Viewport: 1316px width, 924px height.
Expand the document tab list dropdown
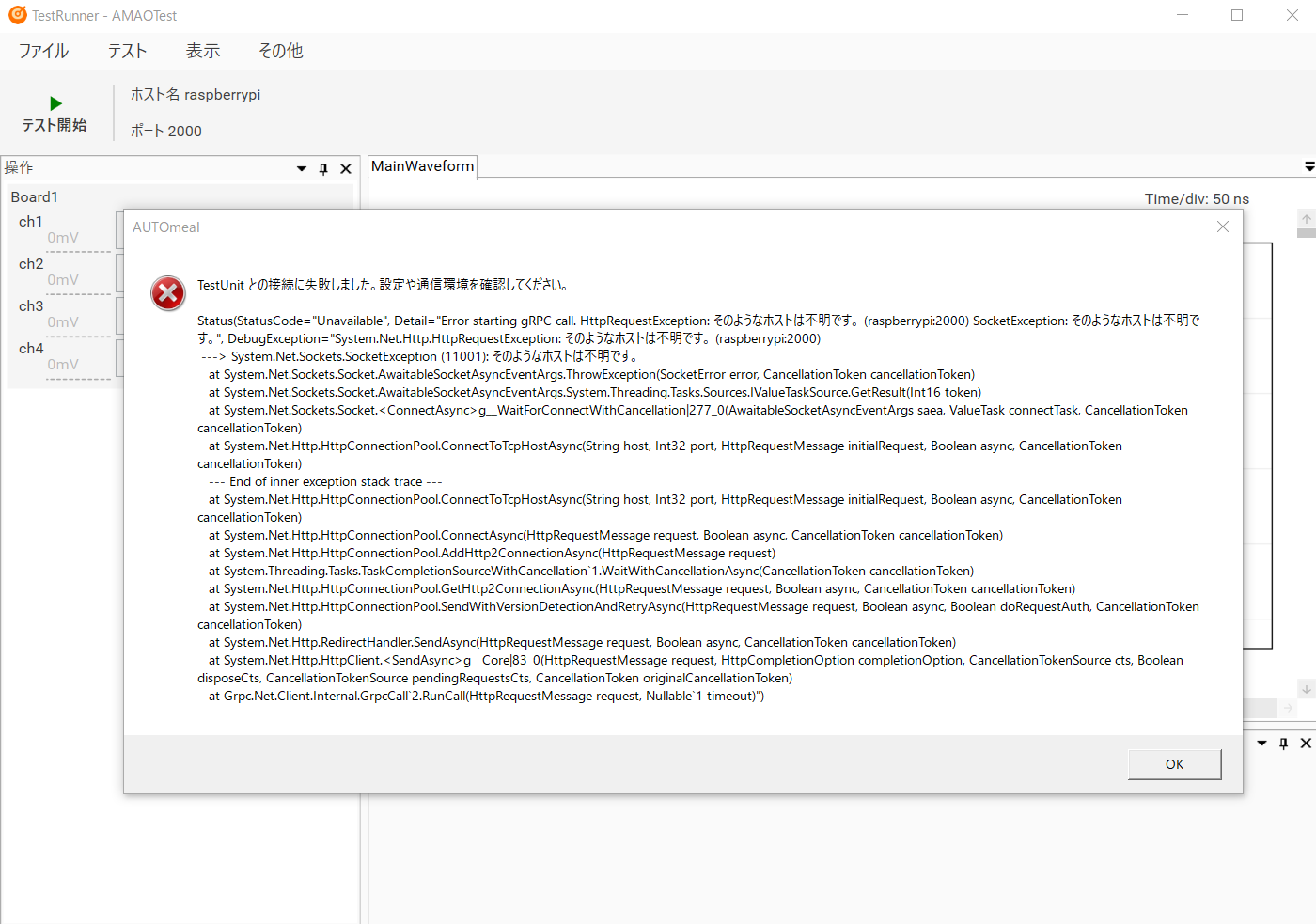tap(1308, 166)
